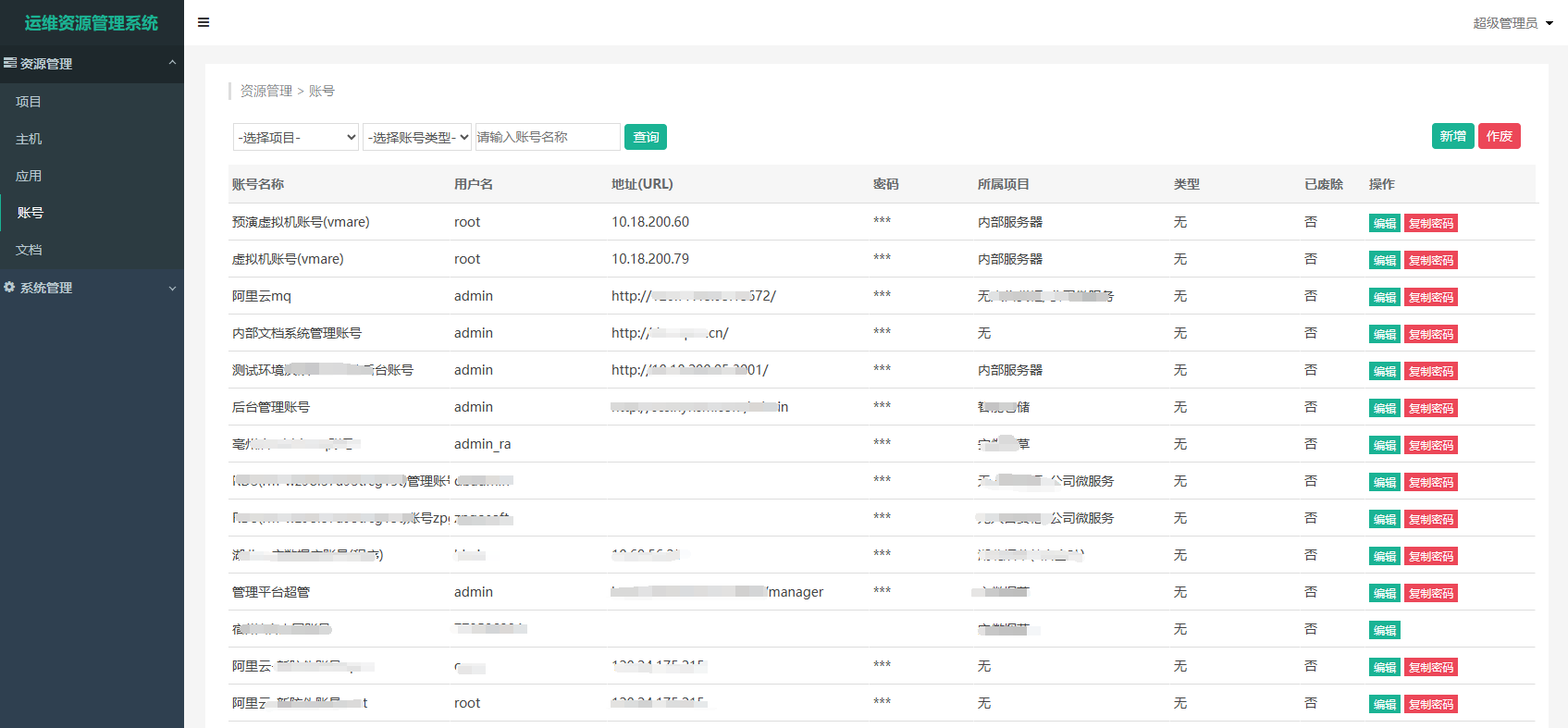The width and height of the screenshot is (1568, 728).
Task: Click the 查询 search button
Action: point(646,137)
